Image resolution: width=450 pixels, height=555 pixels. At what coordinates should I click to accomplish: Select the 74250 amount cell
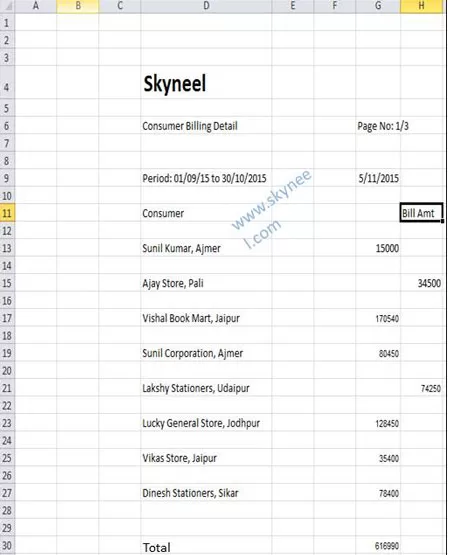click(421, 388)
